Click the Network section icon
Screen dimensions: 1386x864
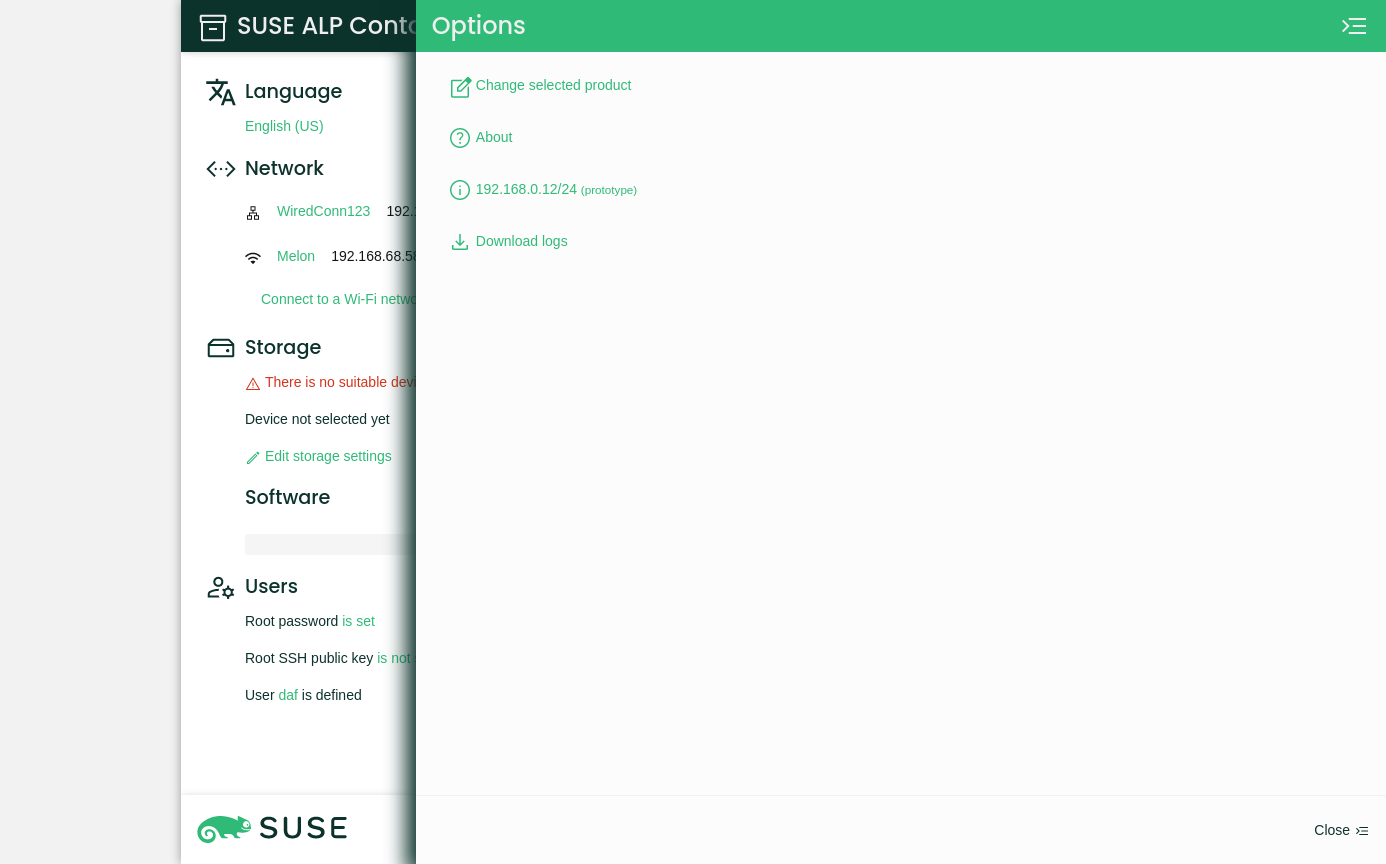220,169
